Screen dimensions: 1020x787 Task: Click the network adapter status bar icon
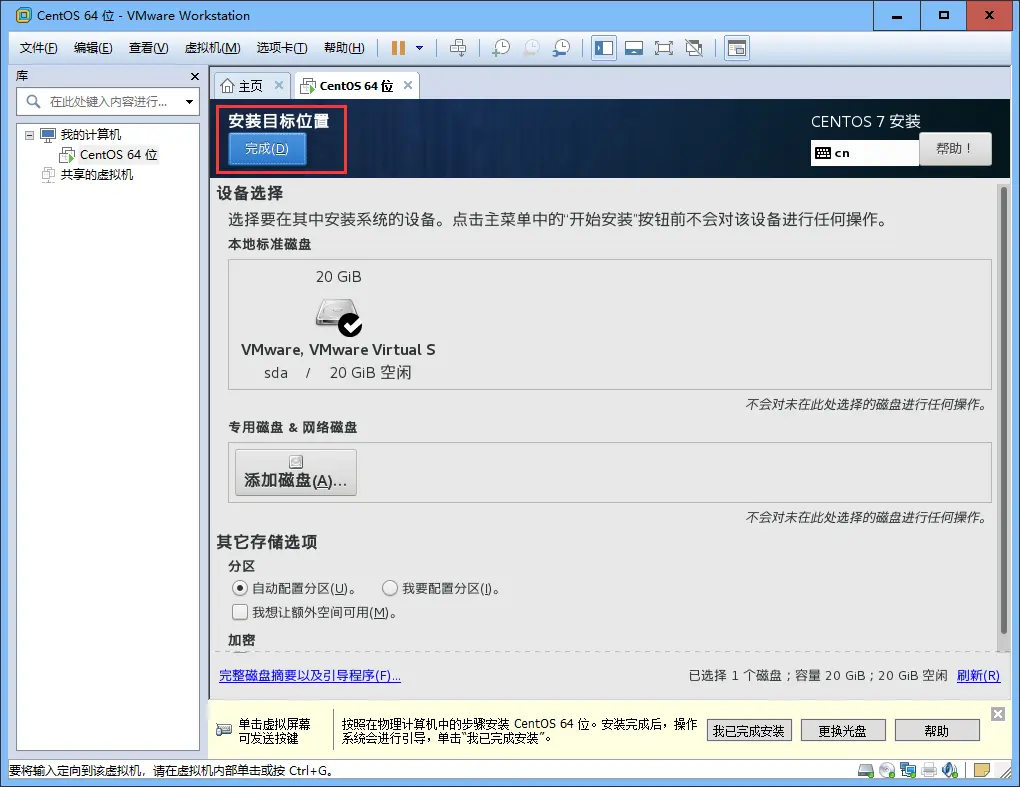pyautogui.click(x=907, y=771)
